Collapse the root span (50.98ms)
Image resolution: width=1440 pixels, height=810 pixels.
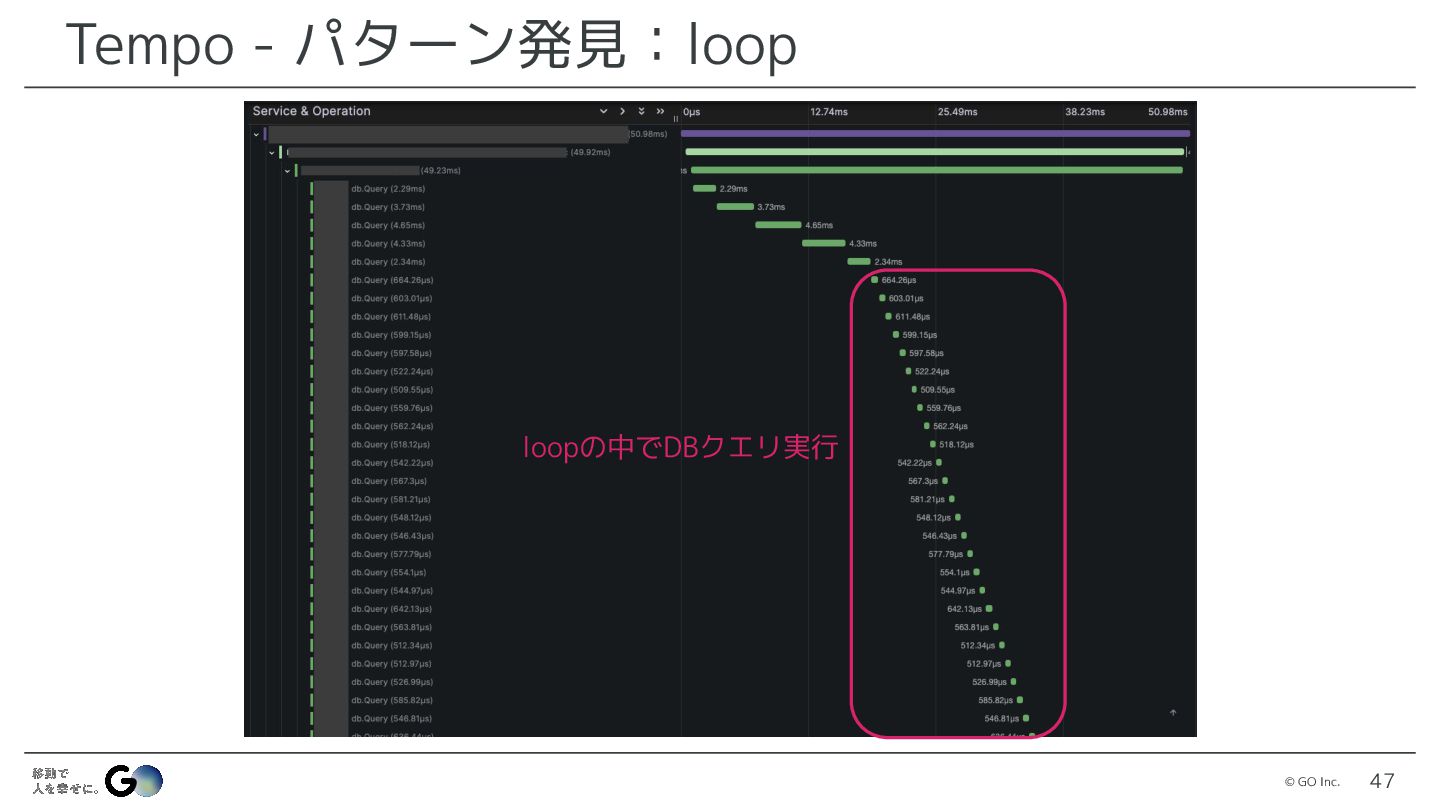256,134
